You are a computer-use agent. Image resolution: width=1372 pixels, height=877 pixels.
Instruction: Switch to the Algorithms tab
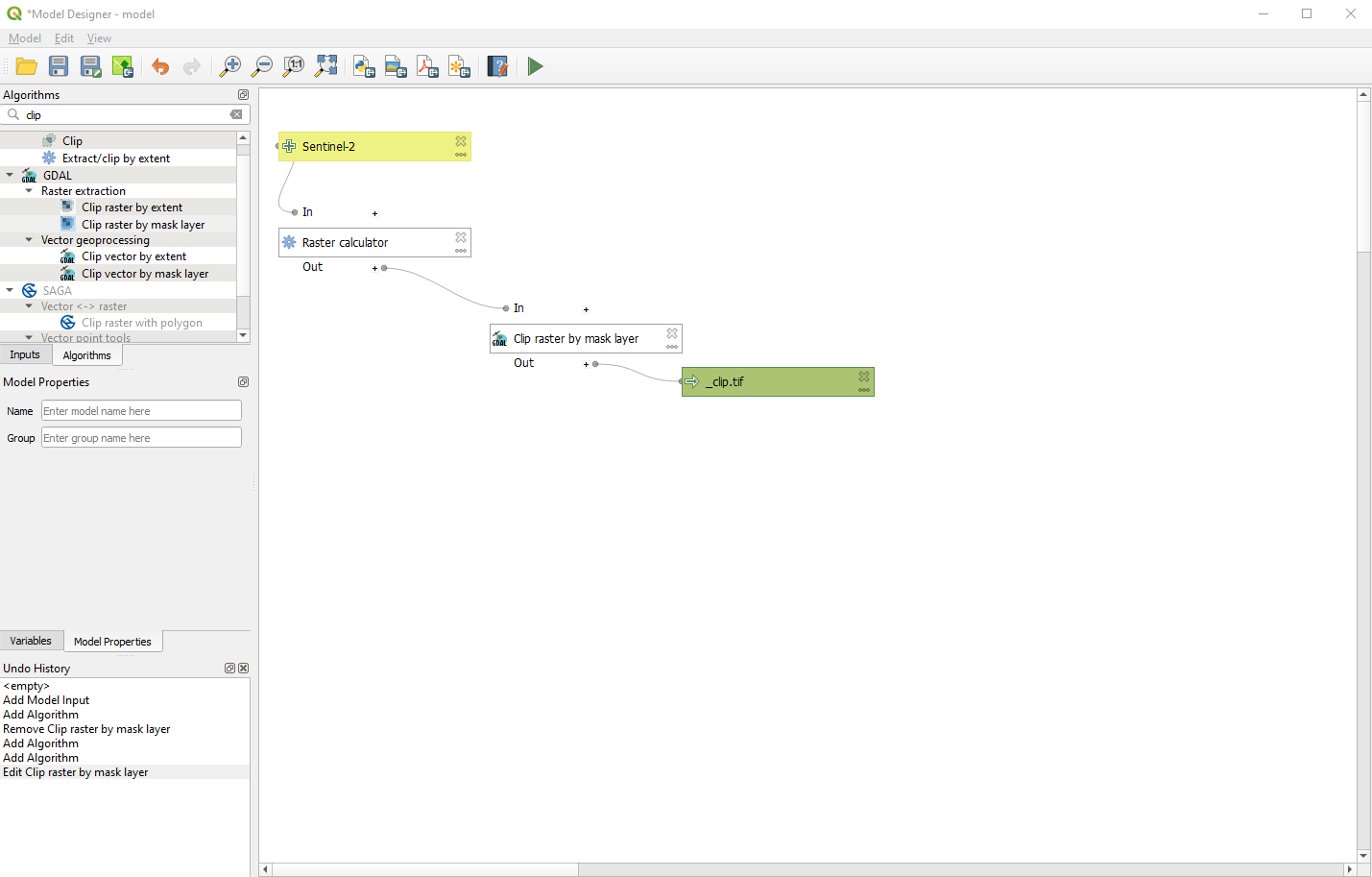87,355
